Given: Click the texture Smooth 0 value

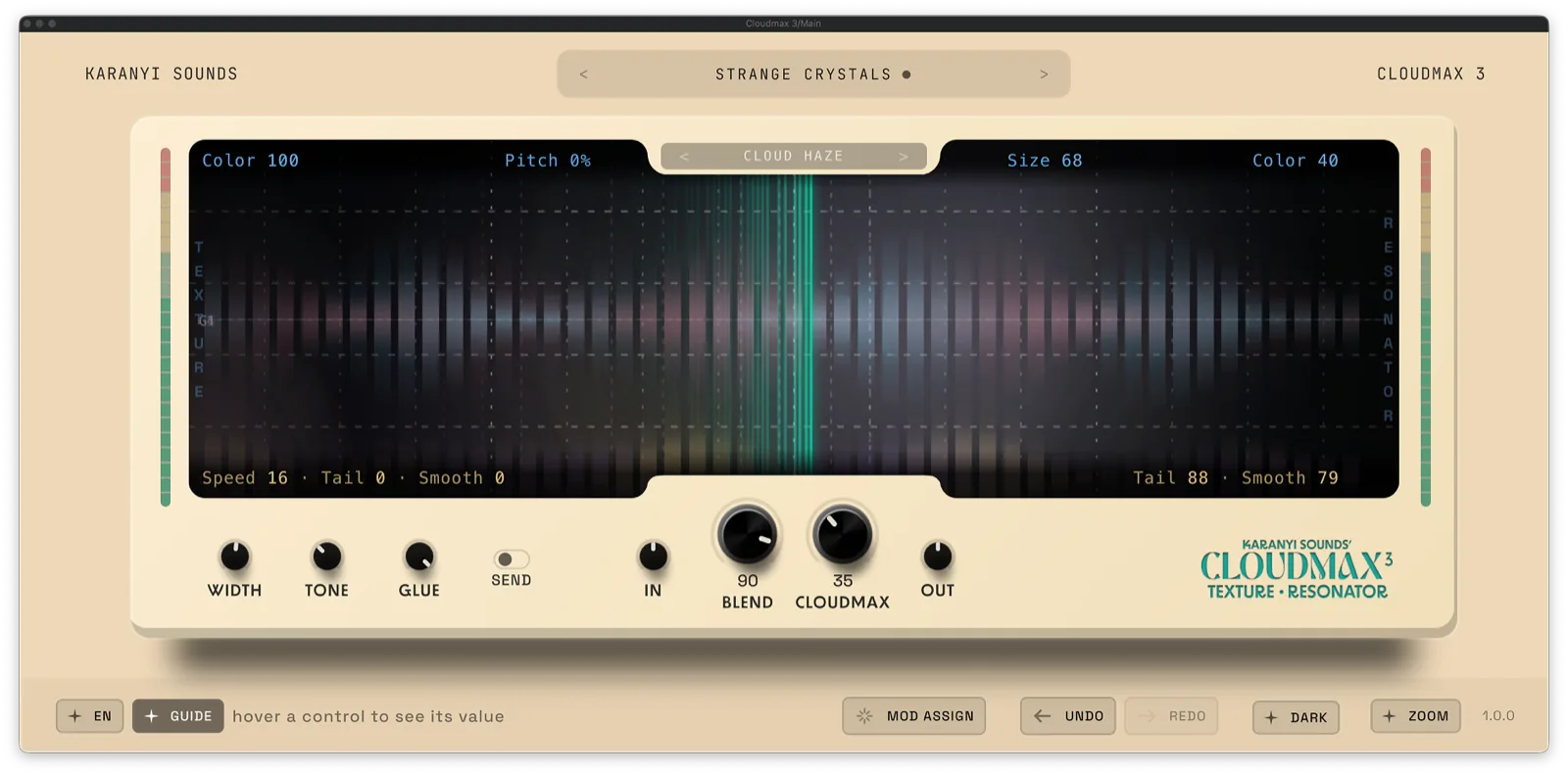Looking at the screenshot, I should click(x=462, y=478).
